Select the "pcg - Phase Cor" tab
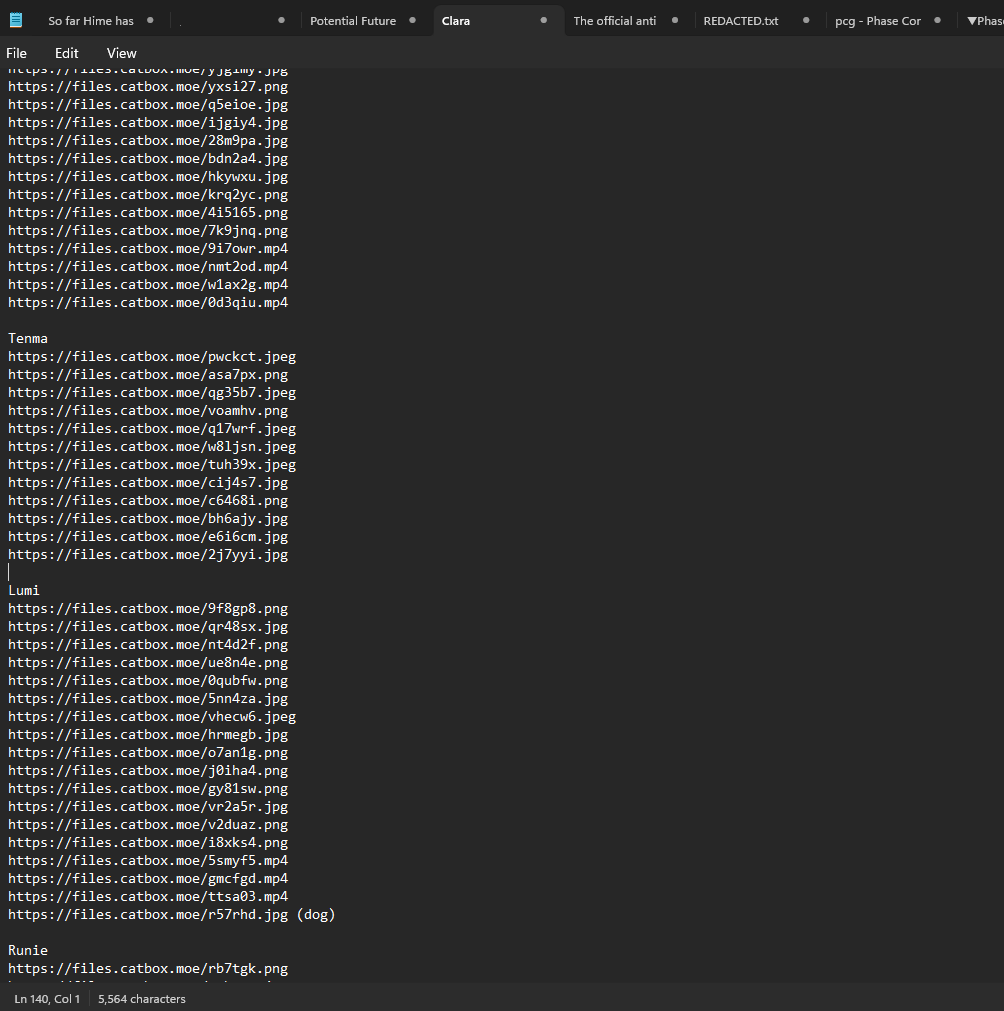 877,21
